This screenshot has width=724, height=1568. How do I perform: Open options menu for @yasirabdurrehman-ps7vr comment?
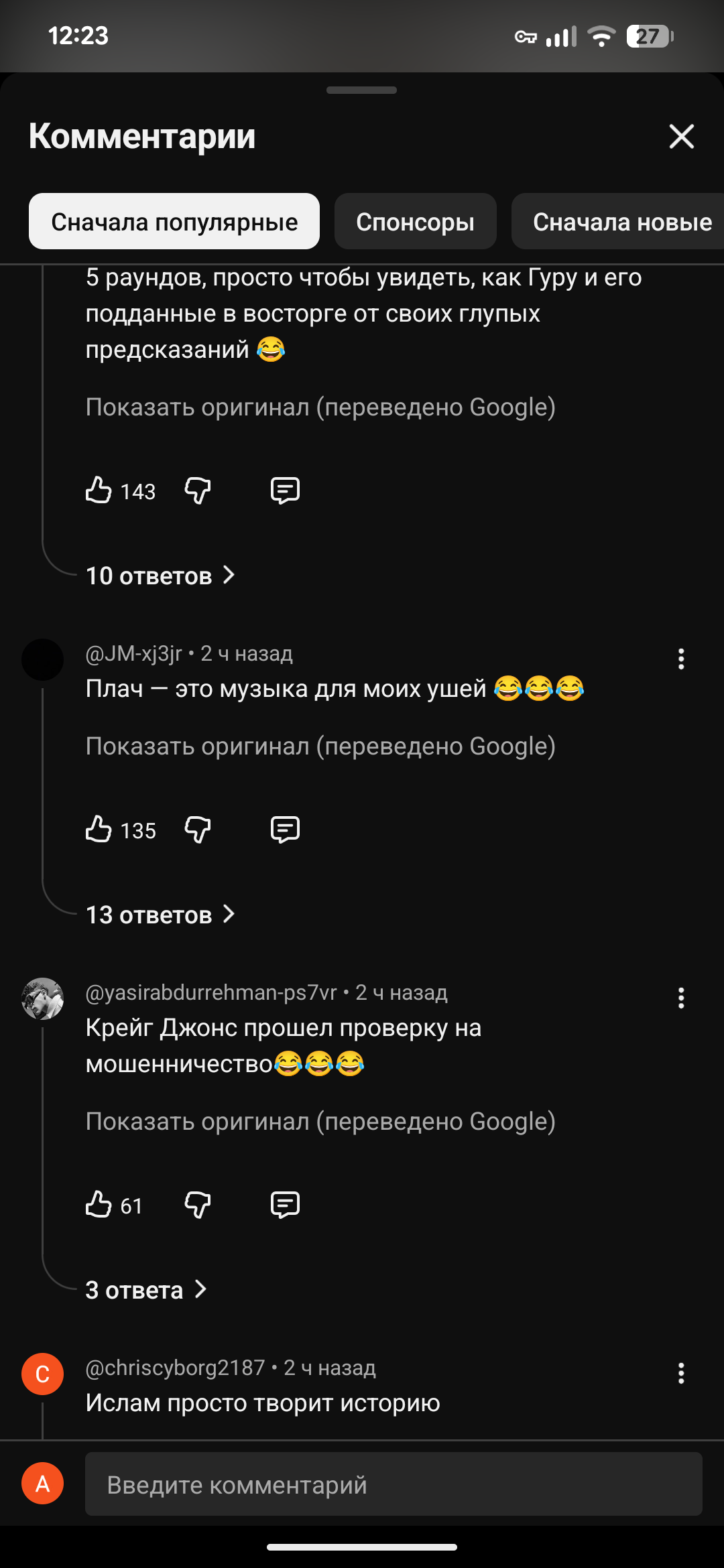[681, 998]
